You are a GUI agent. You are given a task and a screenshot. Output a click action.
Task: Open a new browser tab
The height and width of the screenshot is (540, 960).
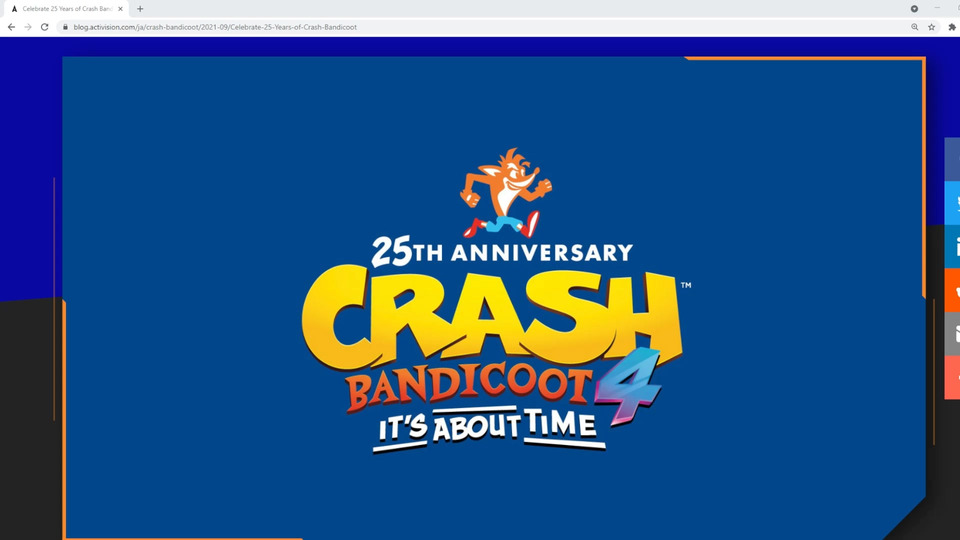point(140,9)
